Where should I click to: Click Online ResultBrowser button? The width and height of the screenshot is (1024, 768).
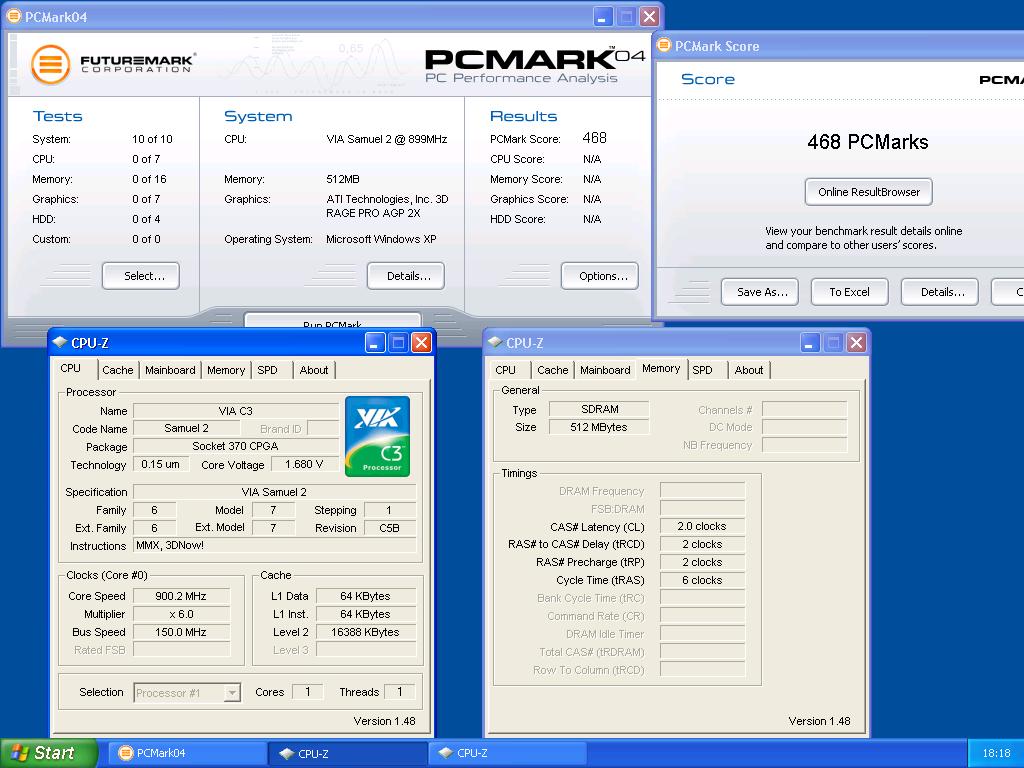coord(869,192)
